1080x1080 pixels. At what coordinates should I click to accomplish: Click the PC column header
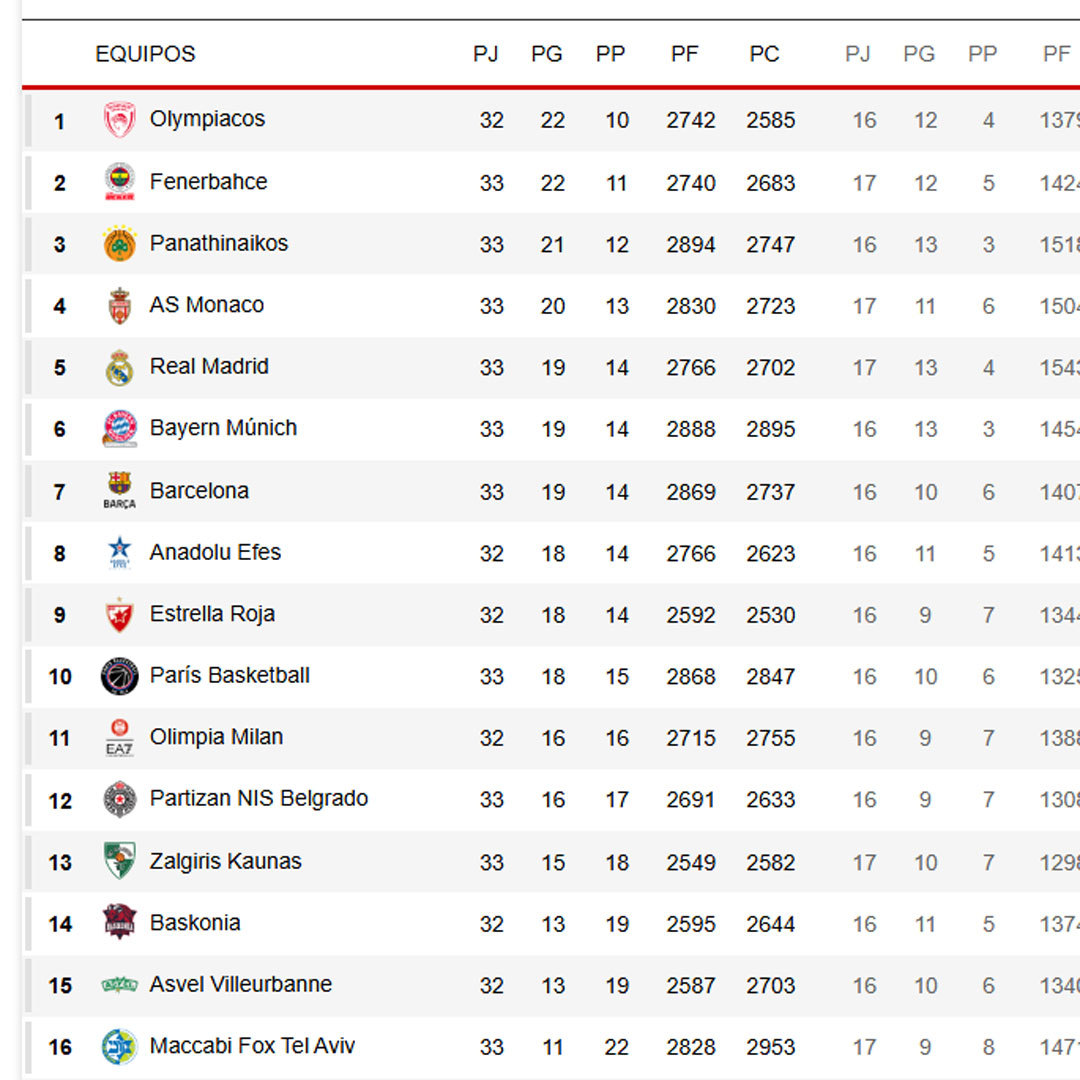click(764, 54)
